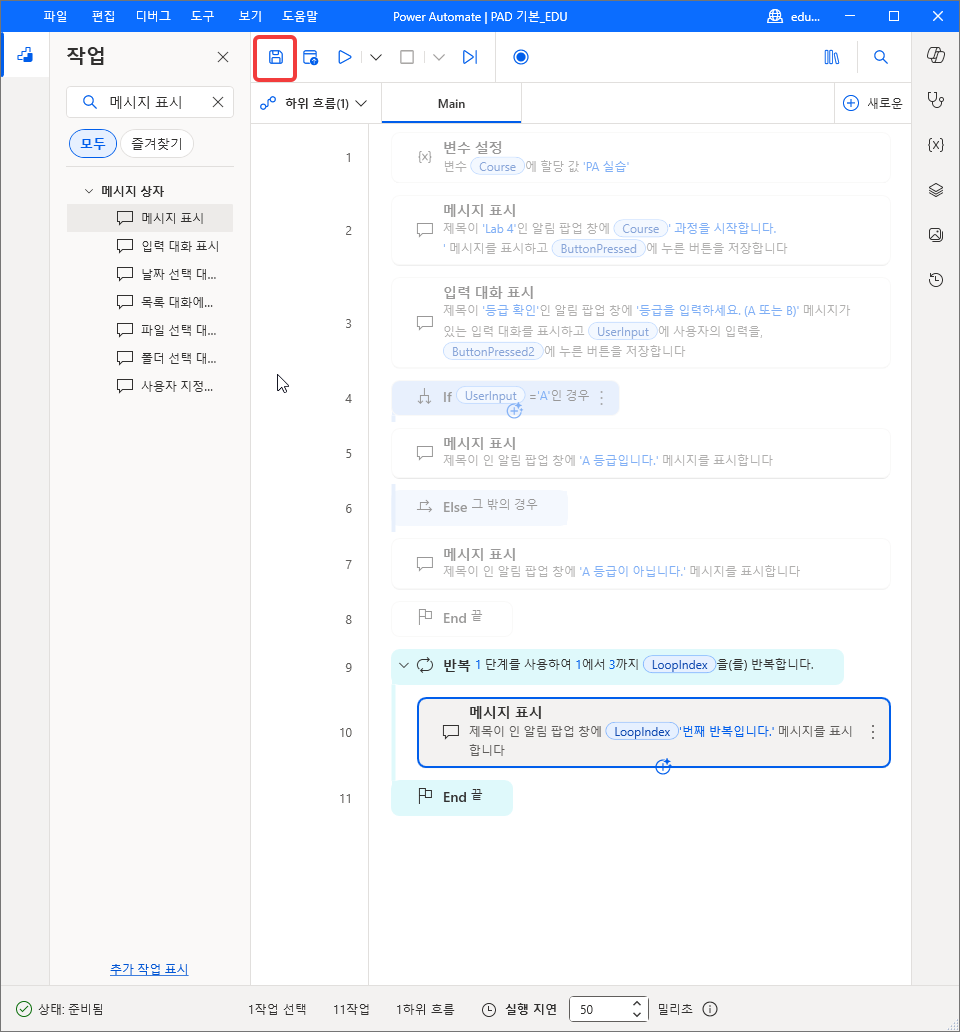Open the Images panel icon

936,234
